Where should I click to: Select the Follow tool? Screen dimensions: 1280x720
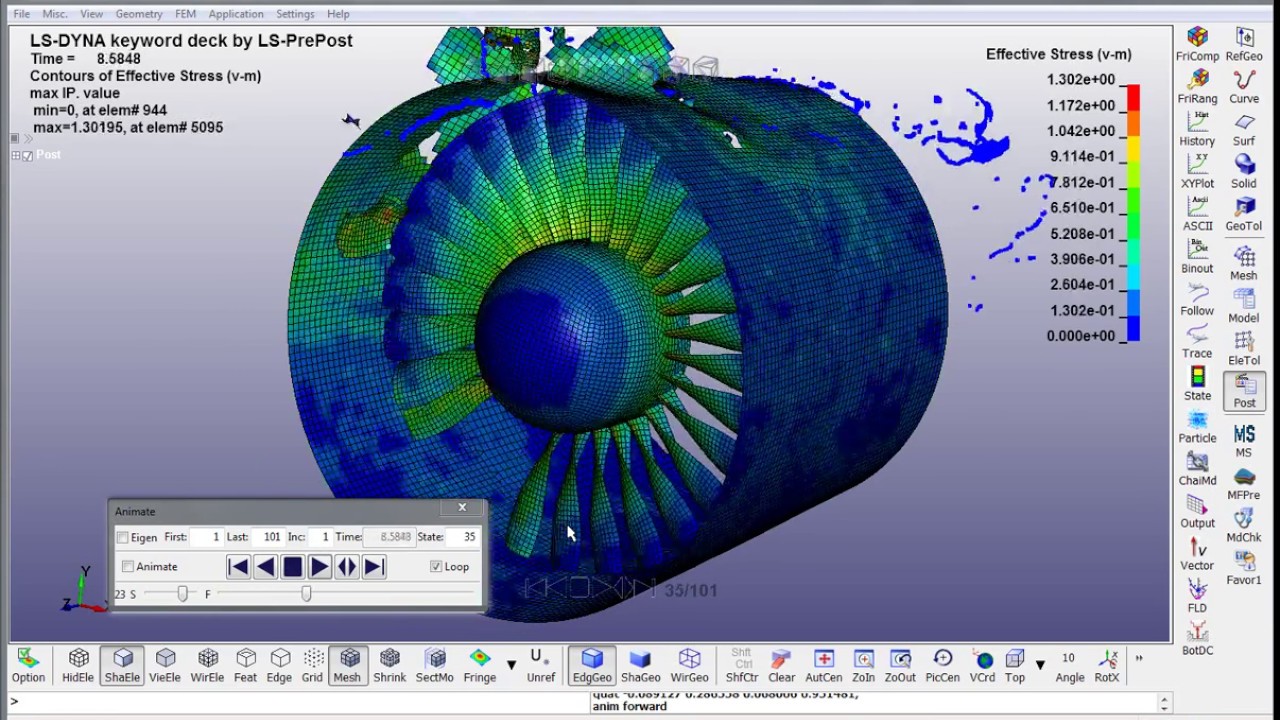tap(1197, 300)
